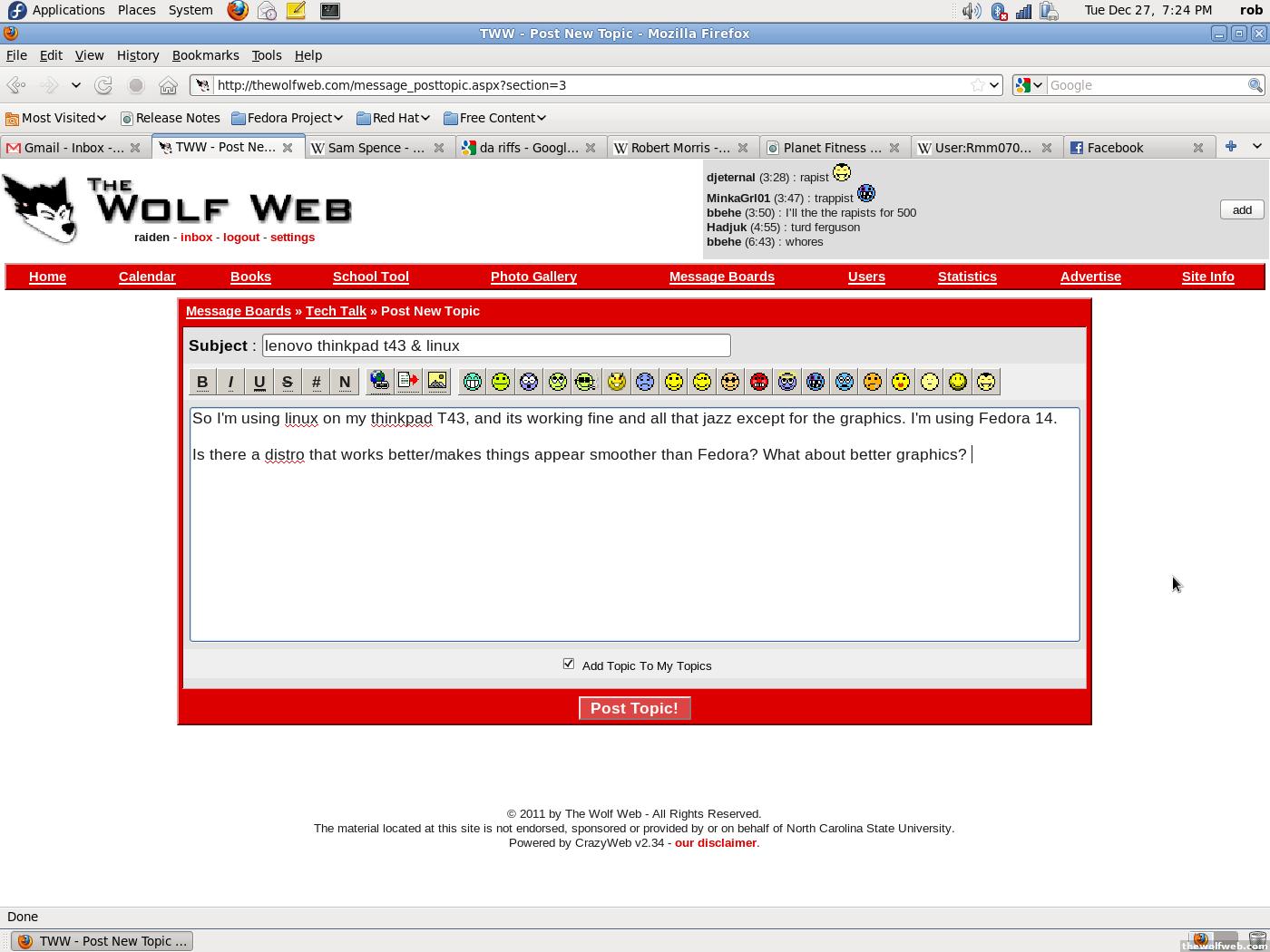Open the Photo Gallery nav link
Image resolution: width=1270 pixels, height=952 pixels.
[x=533, y=277]
